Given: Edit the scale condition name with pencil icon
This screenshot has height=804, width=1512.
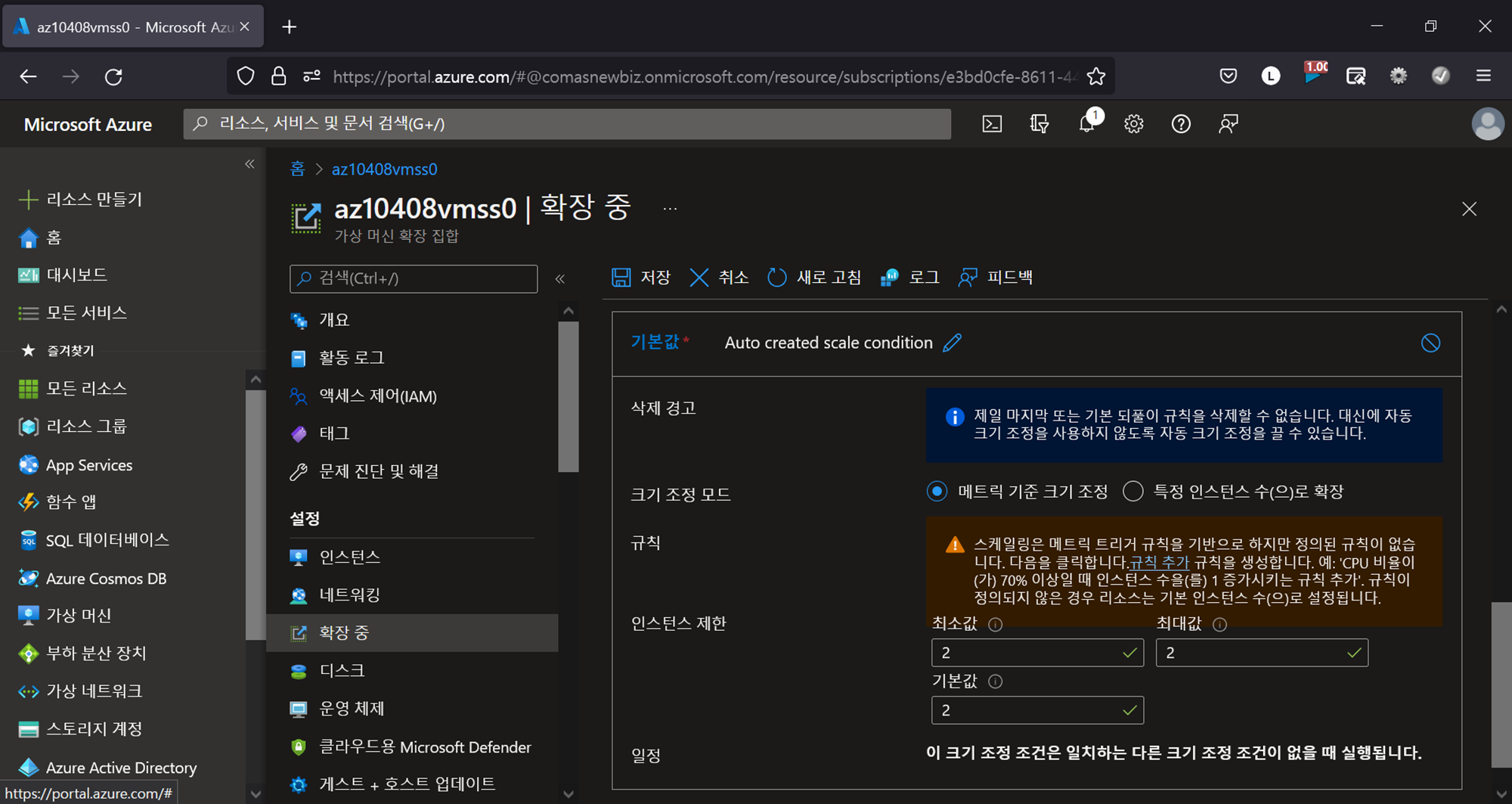Looking at the screenshot, I should pos(953,343).
